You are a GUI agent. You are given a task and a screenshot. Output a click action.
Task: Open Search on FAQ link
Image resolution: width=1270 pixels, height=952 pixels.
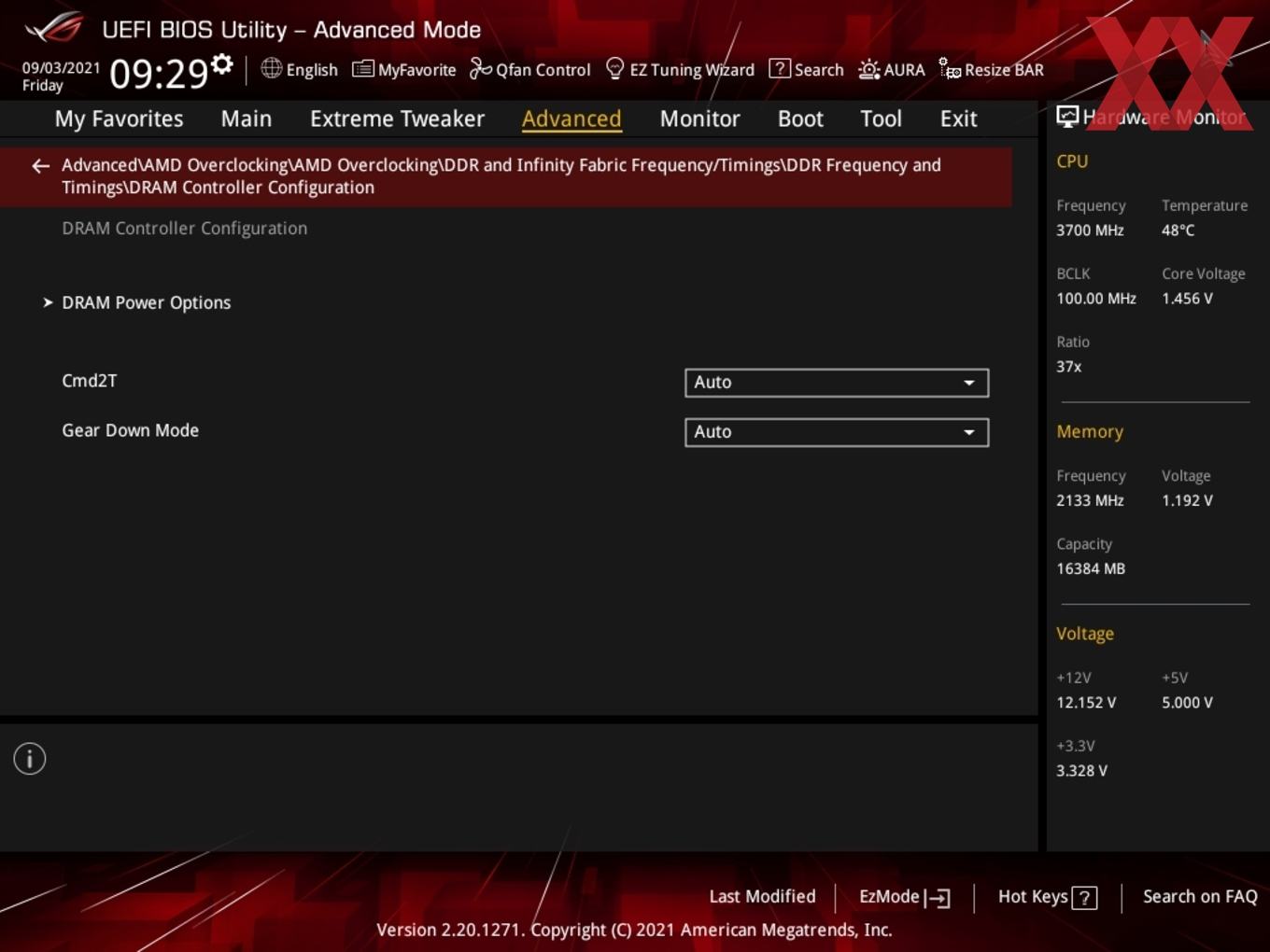pyautogui.click(x=1200, y=897)
